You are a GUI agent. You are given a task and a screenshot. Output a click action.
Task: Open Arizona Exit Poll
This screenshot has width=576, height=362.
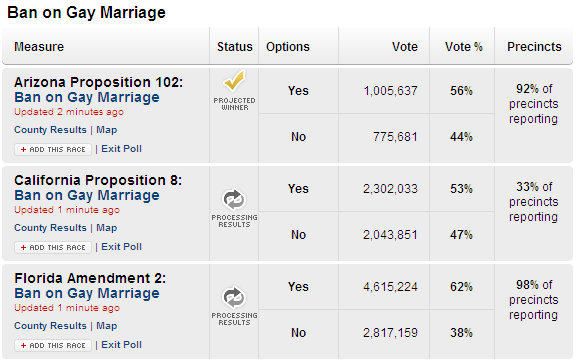[122, 149]
